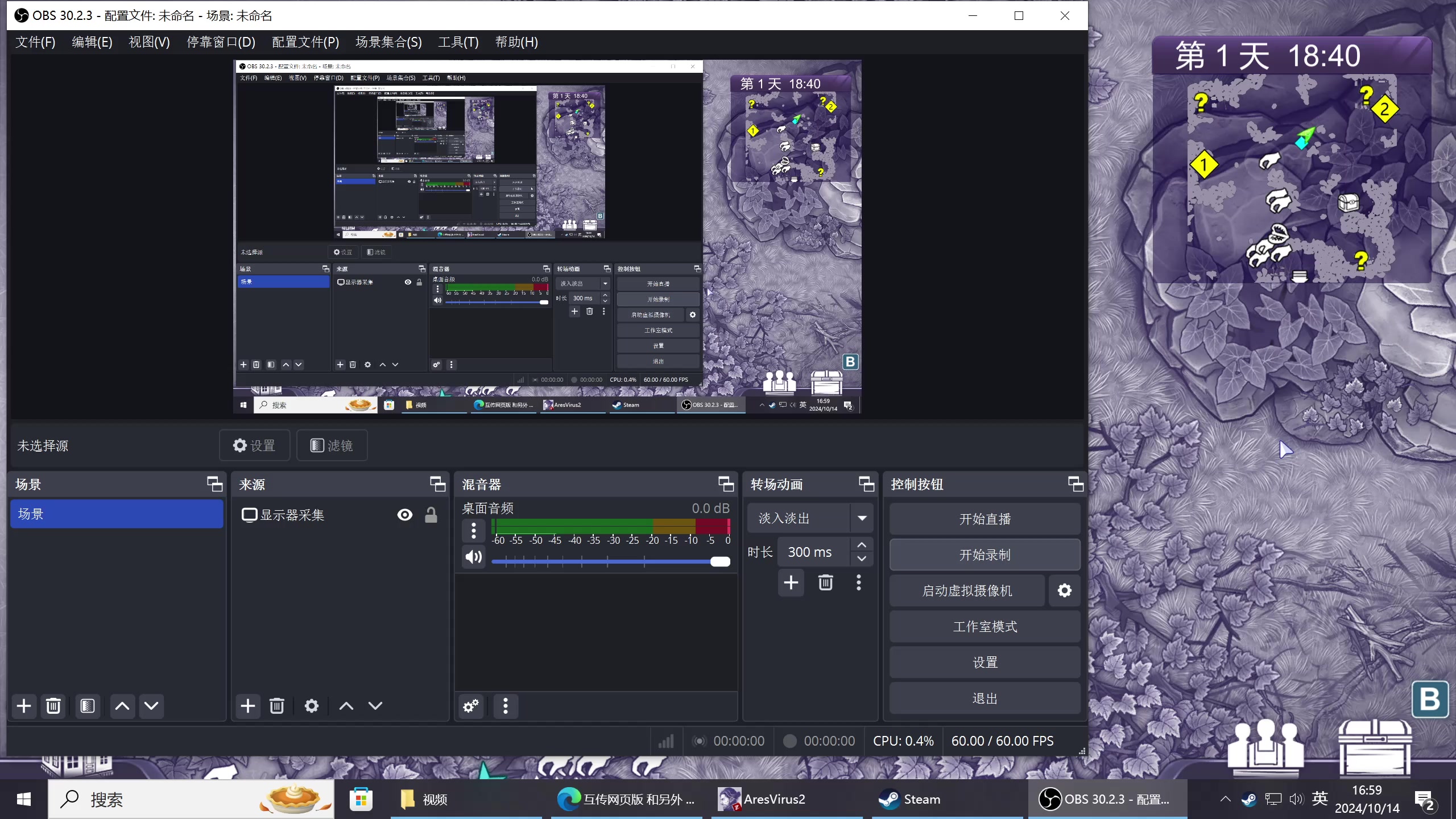Remove selected source with trash icon

point(277,706)
